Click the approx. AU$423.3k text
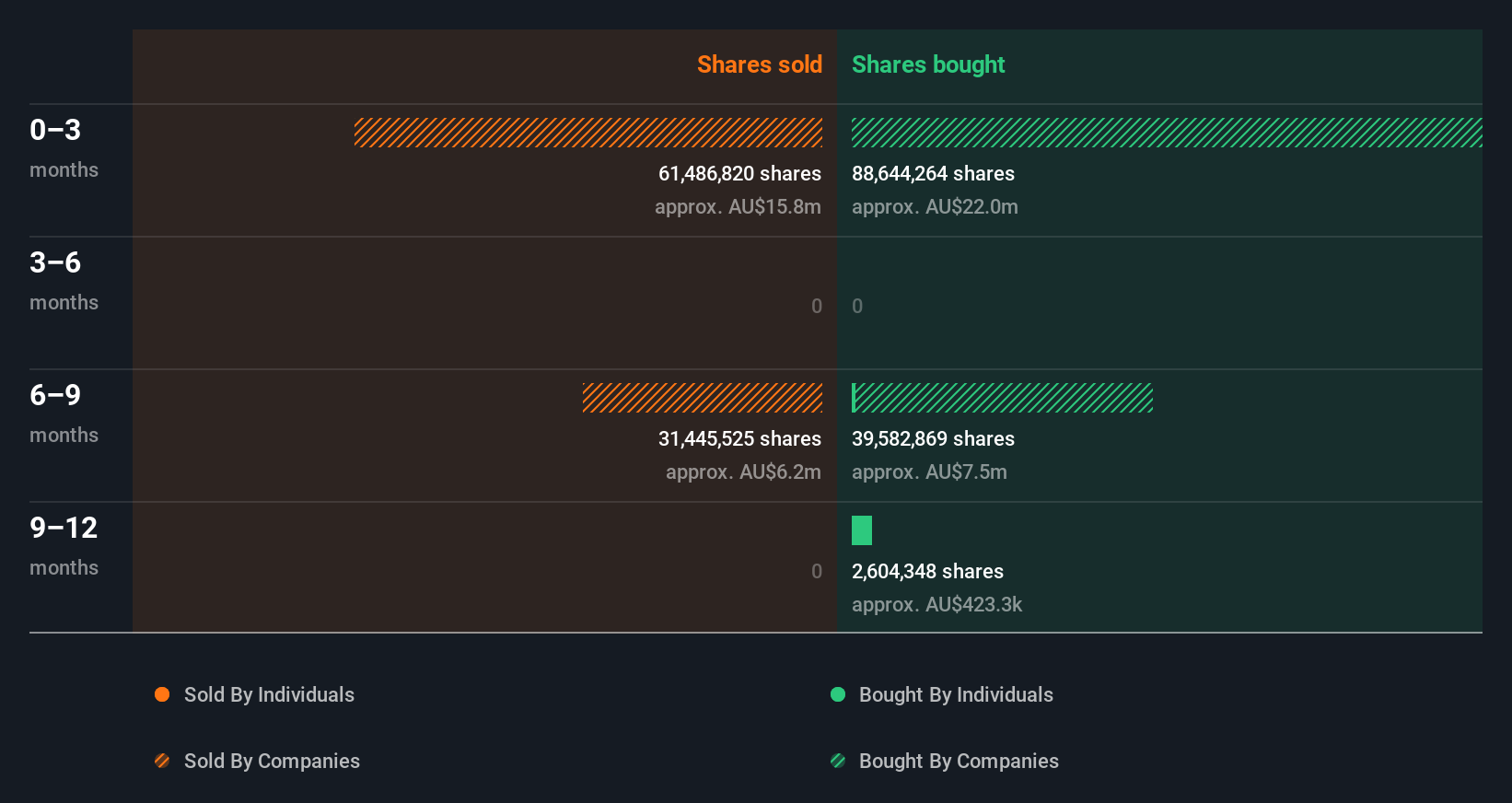 tap(936, 605)
